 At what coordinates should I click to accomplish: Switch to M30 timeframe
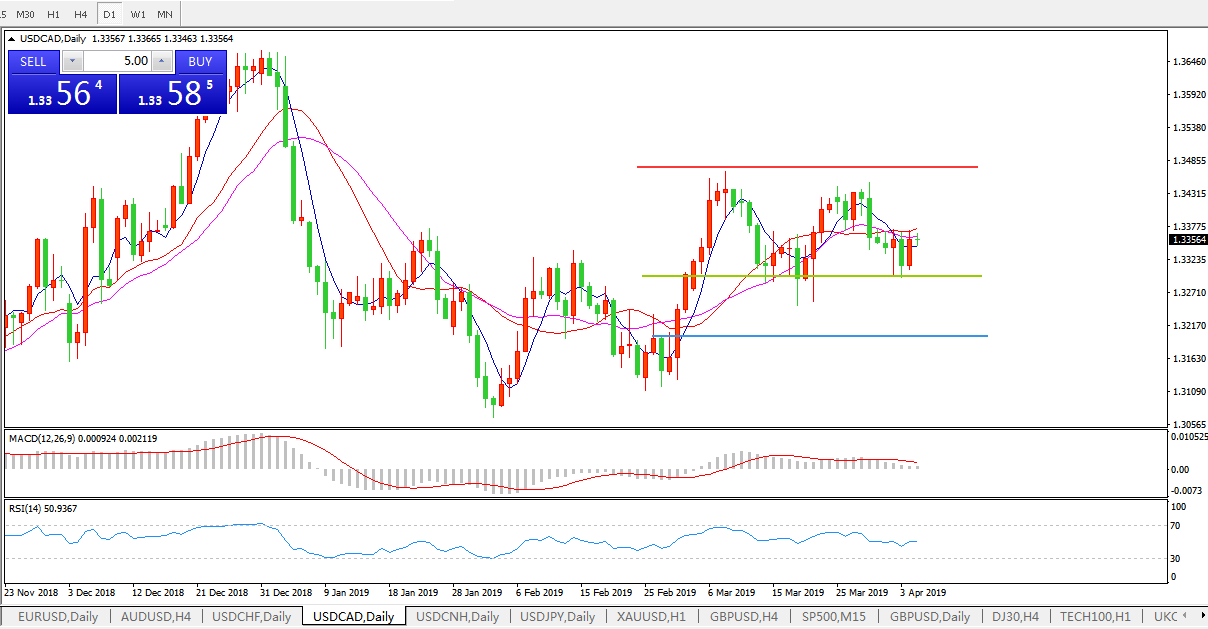tap(26, 14)
